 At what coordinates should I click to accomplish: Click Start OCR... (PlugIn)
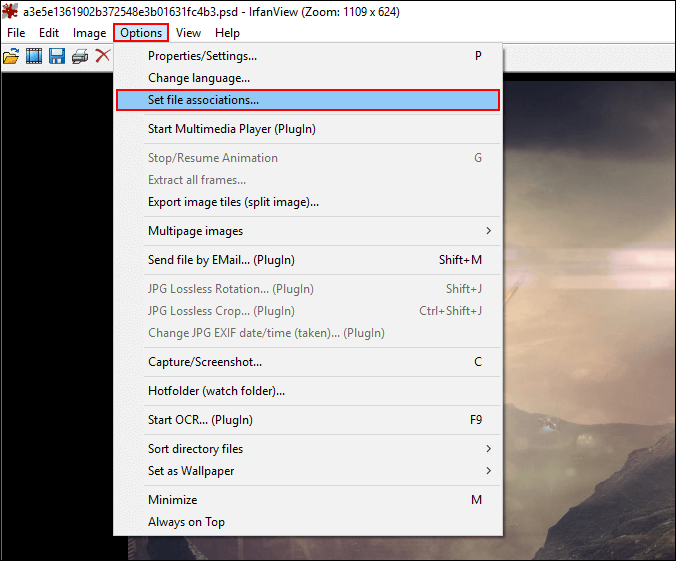pyautogui.click(x=308, y=420)
